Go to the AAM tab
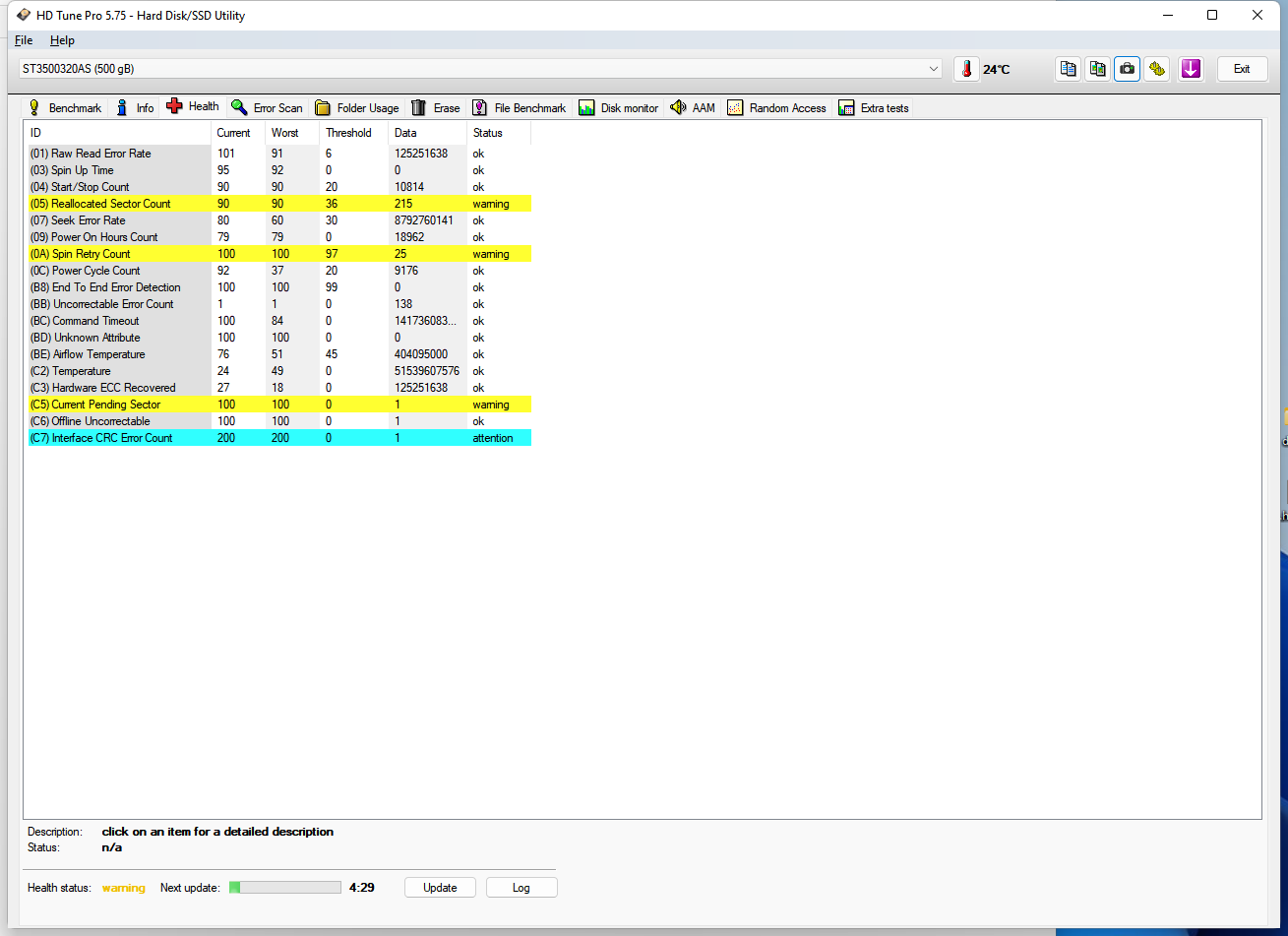Image resolution: width=1288 pixels, height=936 pixels. tap(693, 108)
